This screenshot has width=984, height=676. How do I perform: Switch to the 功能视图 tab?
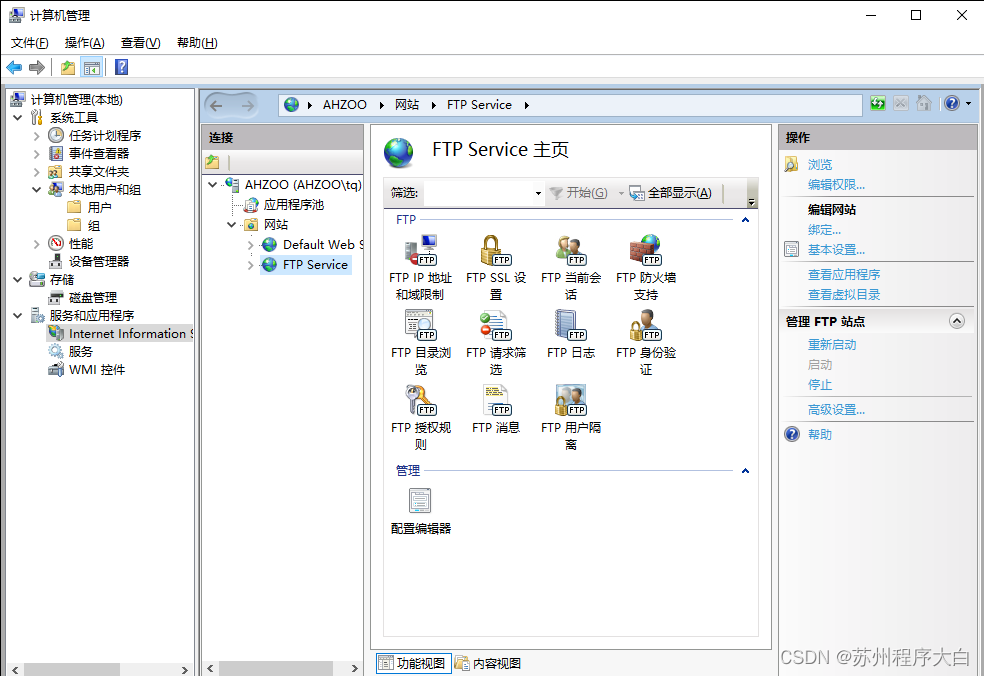(414, 663)
